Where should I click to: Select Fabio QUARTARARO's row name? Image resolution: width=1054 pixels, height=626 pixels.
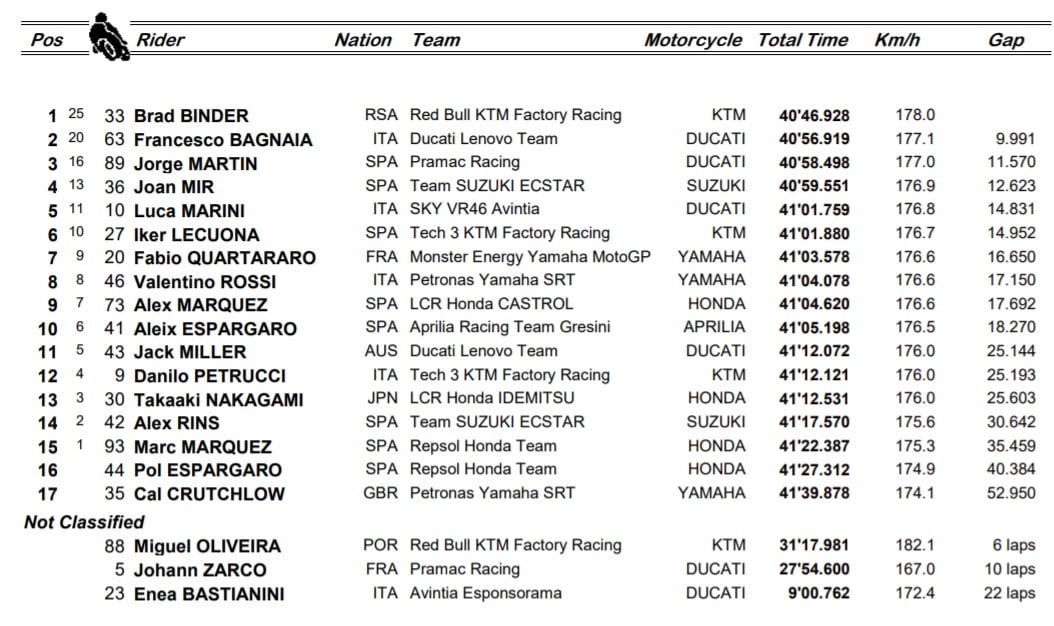tap(224, 258)
